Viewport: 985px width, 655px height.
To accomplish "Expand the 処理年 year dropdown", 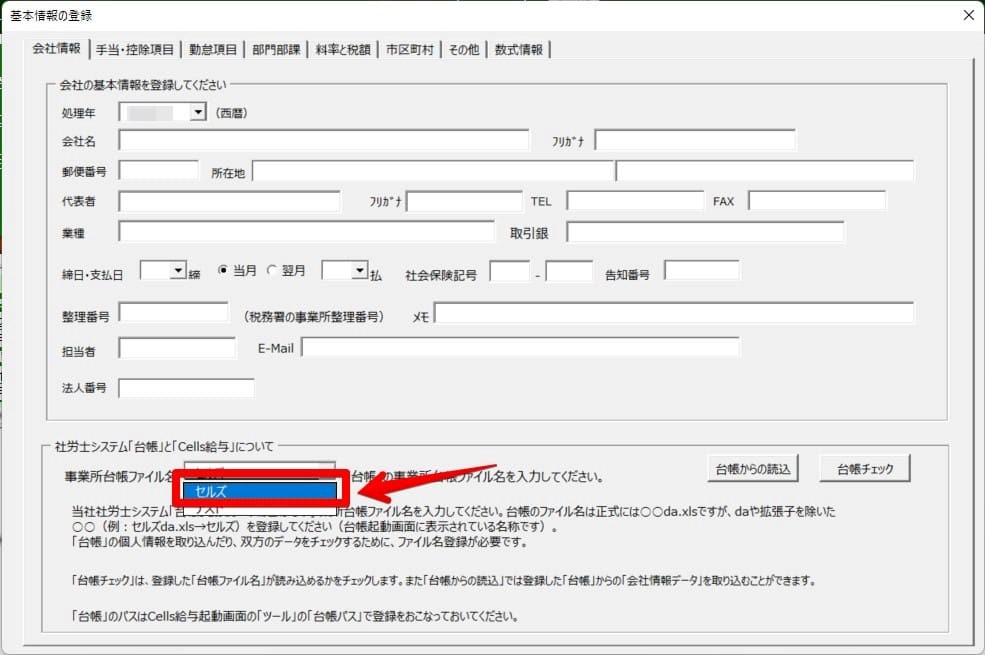I will (x=198, y=113).
